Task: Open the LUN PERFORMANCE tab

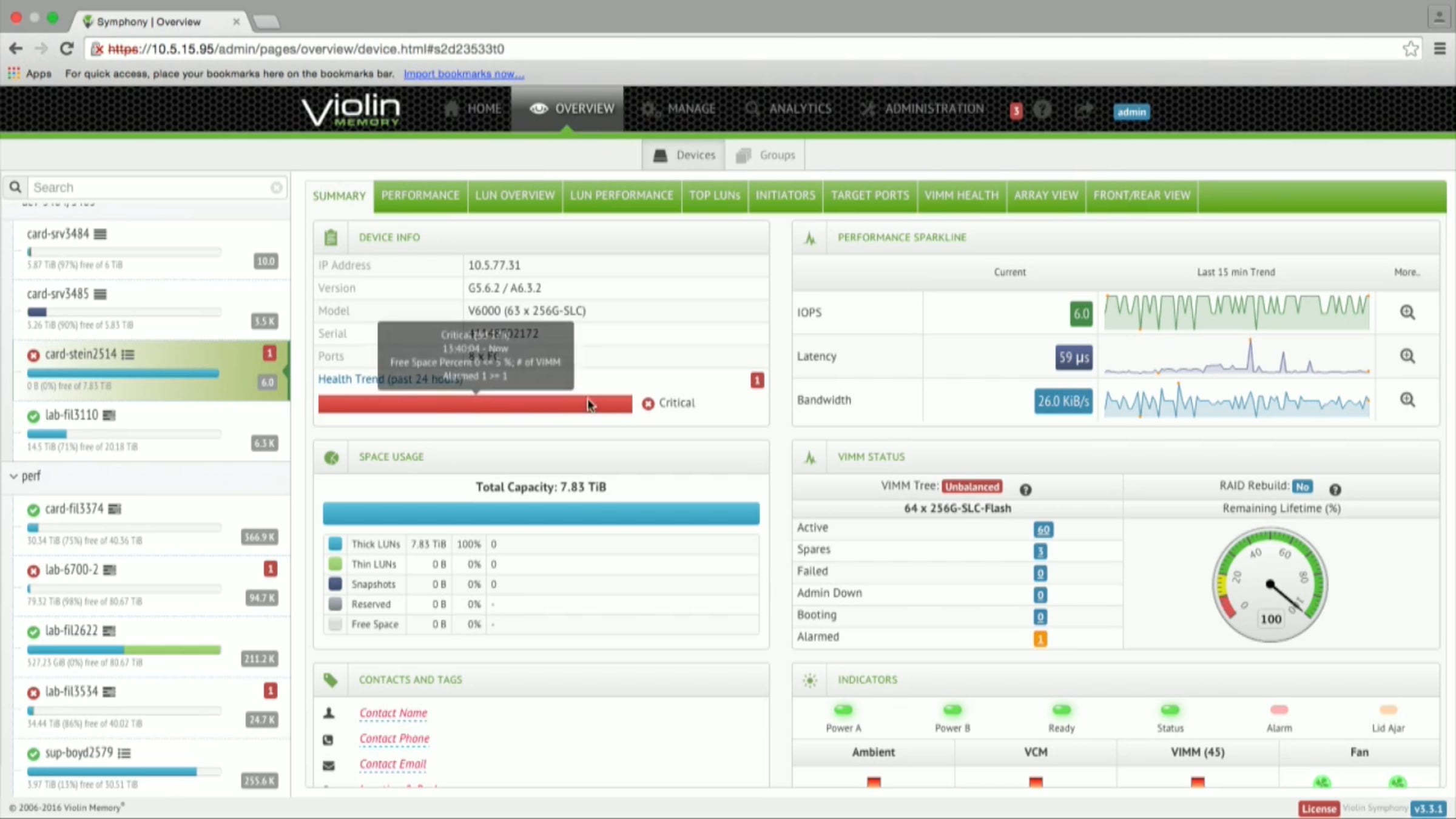Action: pyautogui.click(x=622, y=195)
